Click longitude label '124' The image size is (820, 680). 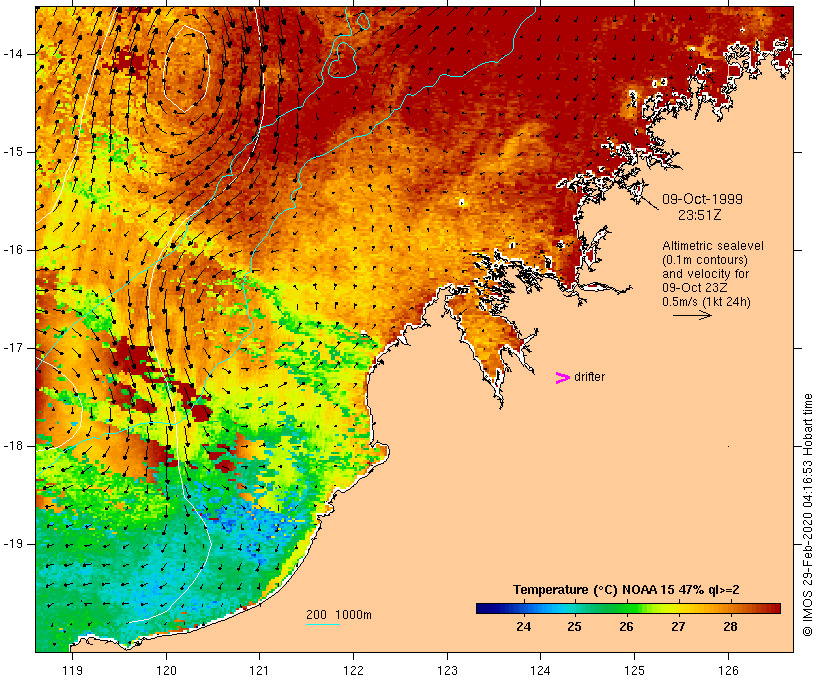(x=540, y=670)
